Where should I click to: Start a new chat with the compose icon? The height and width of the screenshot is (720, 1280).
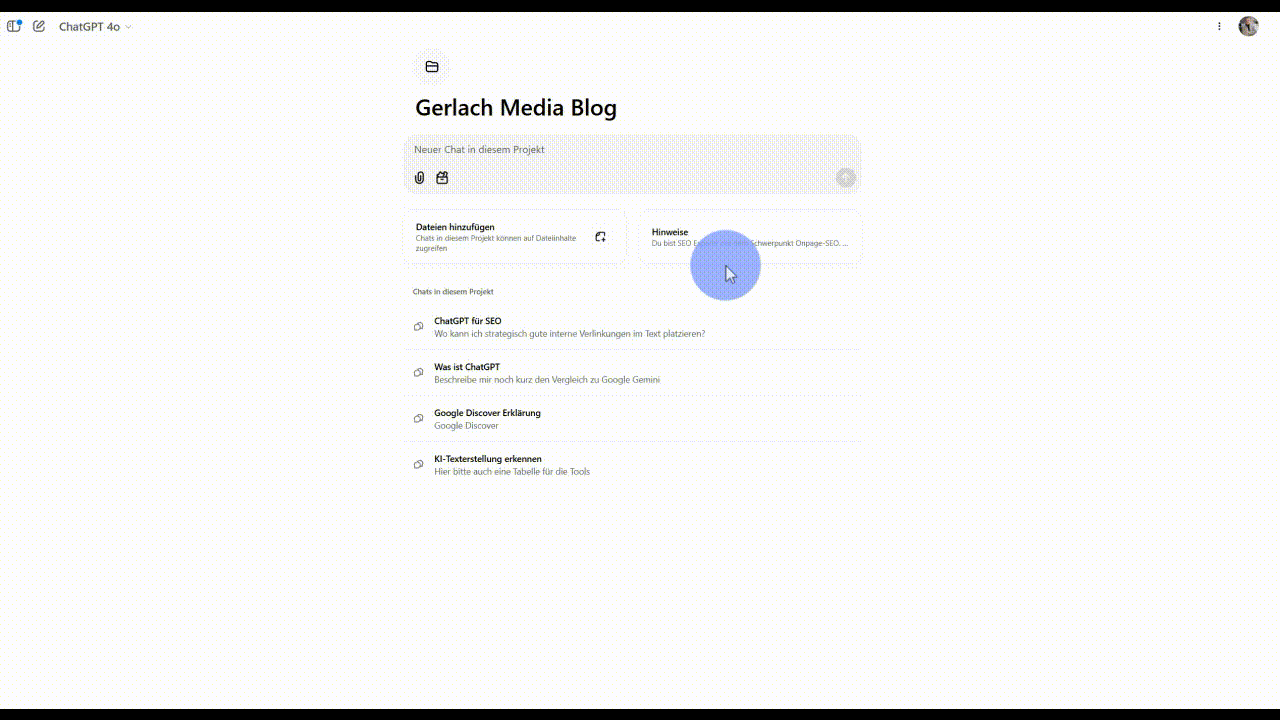click(x=39, y=26)
